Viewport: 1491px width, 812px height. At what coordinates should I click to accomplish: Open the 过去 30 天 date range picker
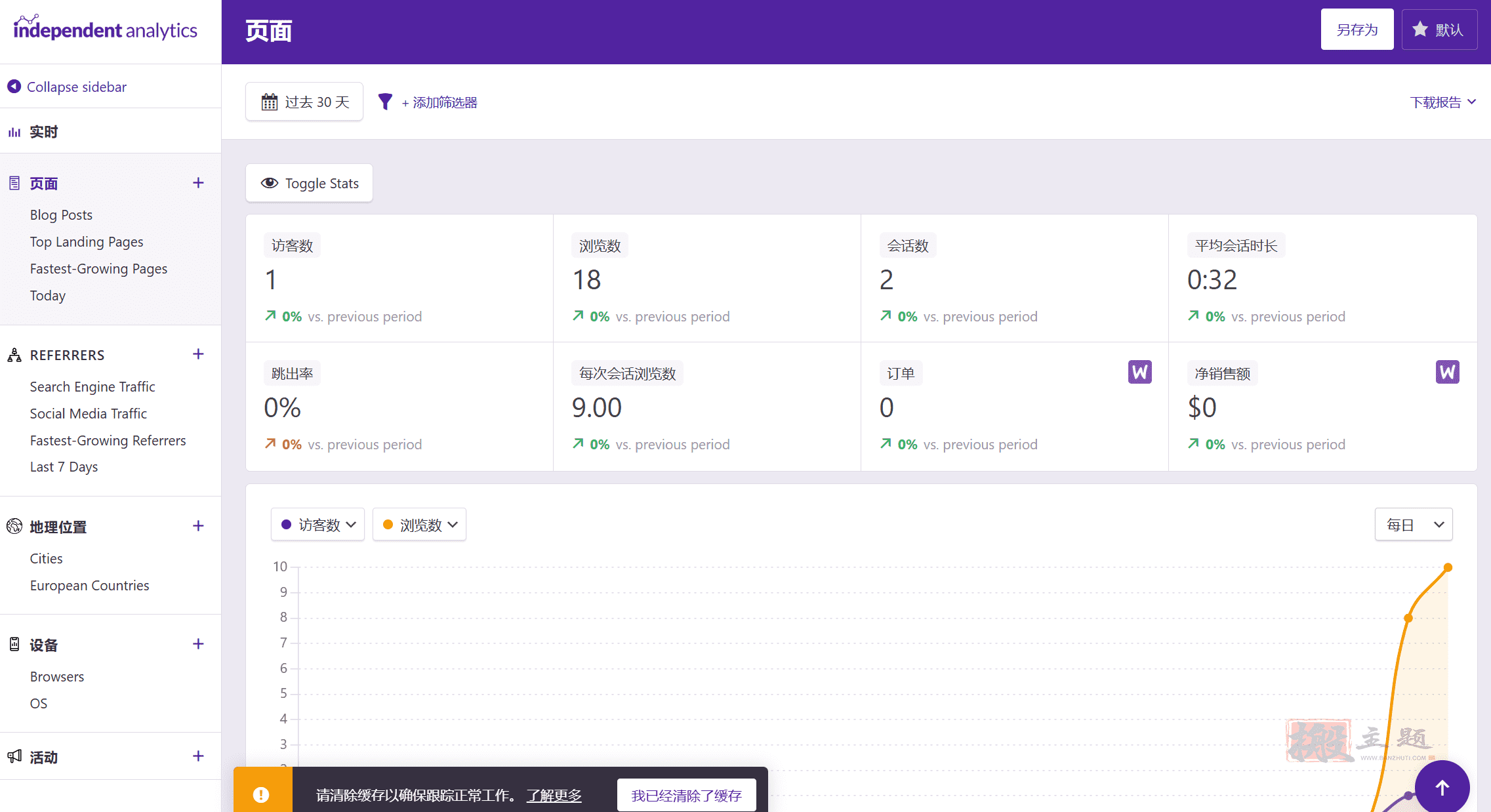pos(304,102)
